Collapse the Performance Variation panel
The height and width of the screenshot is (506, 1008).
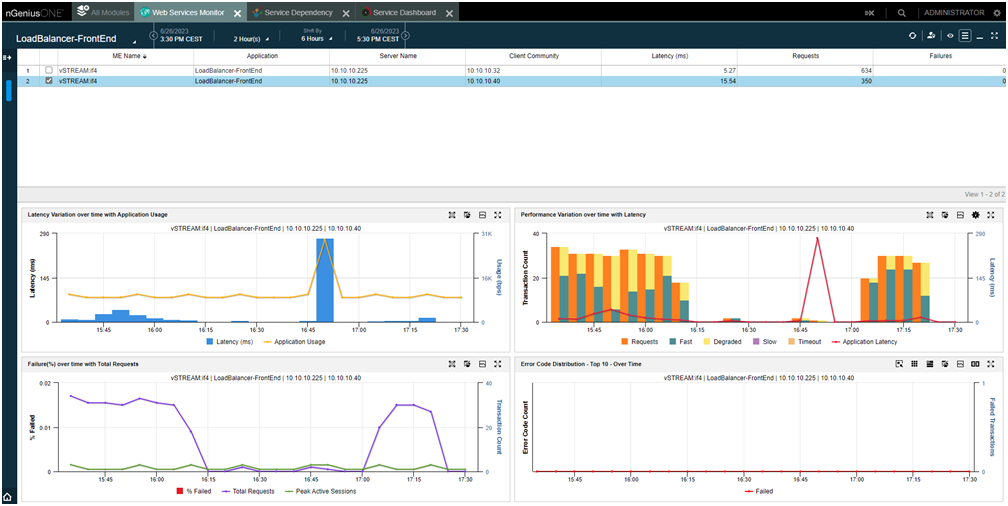tap(960, 215)
